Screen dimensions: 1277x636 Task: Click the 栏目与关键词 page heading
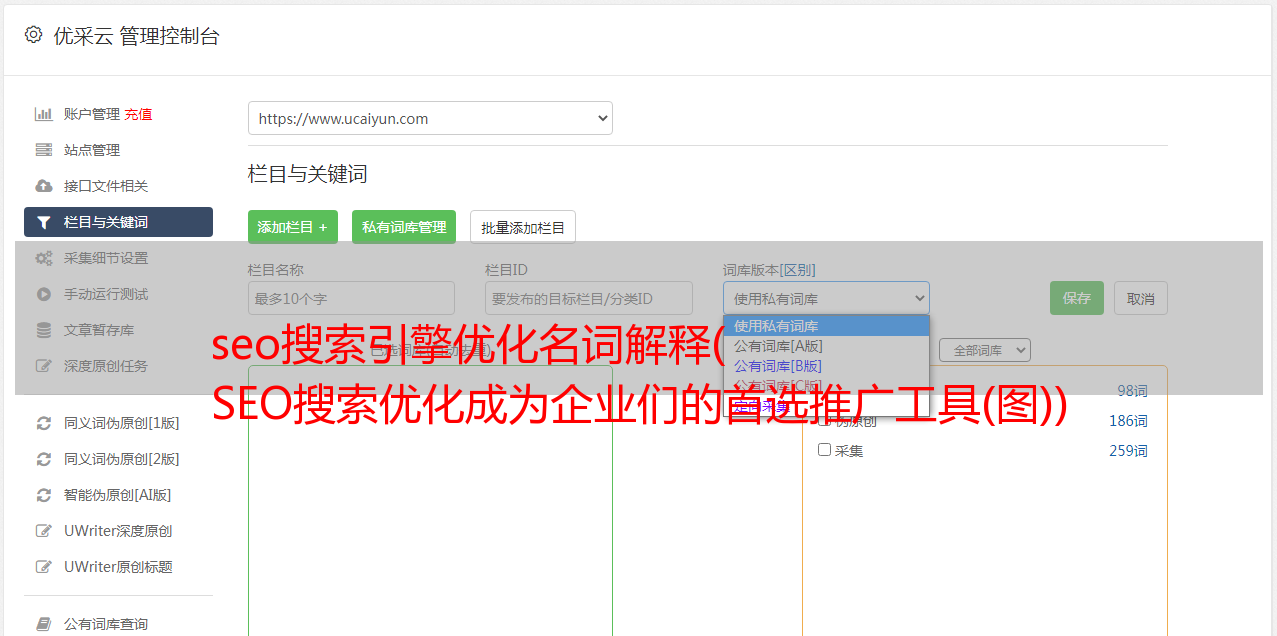308,174
